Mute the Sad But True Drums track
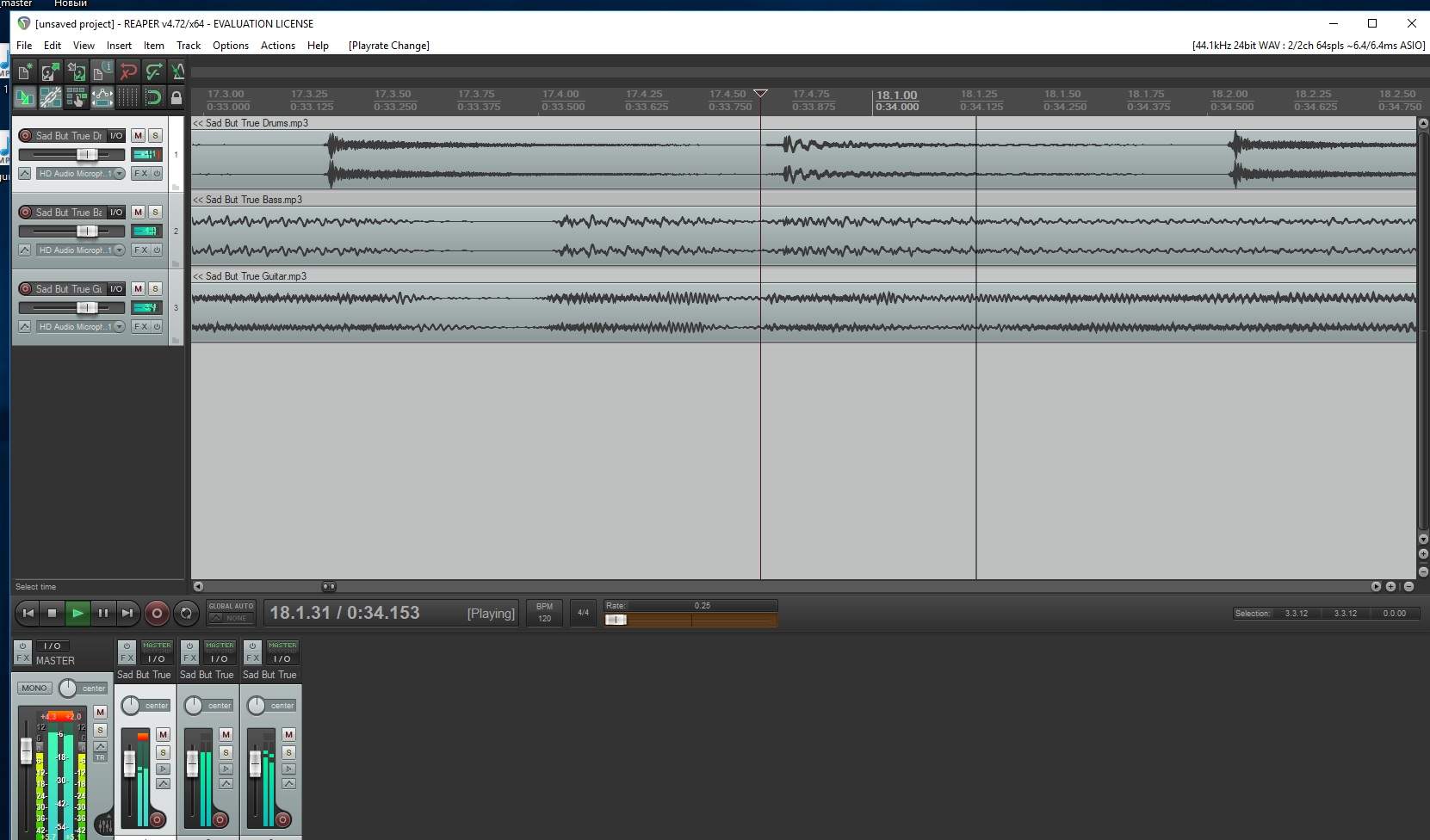The image size is (1430, 840). click(x=138, y=136)
